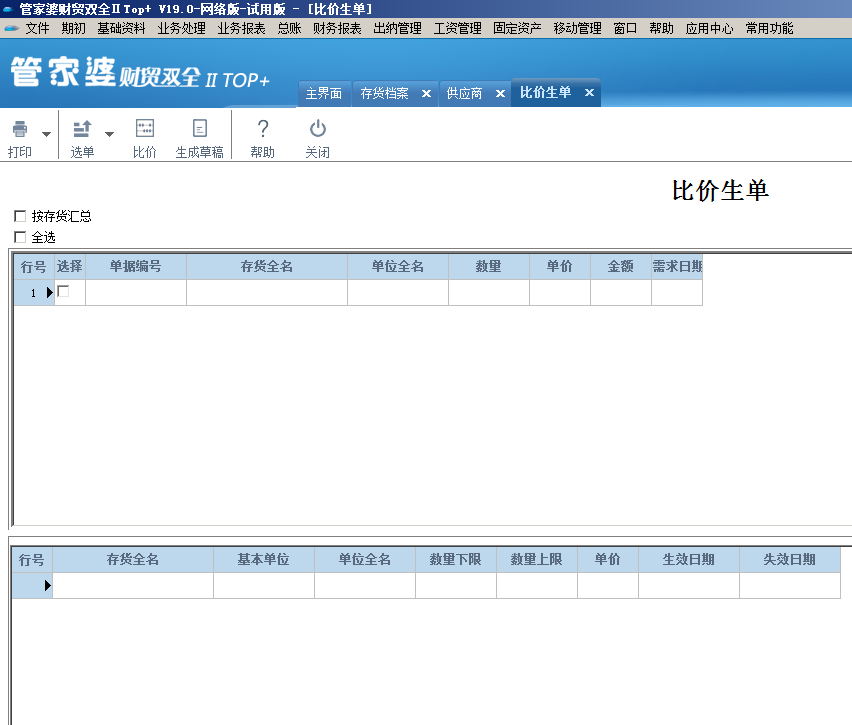Check the 选择 box in row 1
The image size is (852, 725).
click(x=63, y=291)
